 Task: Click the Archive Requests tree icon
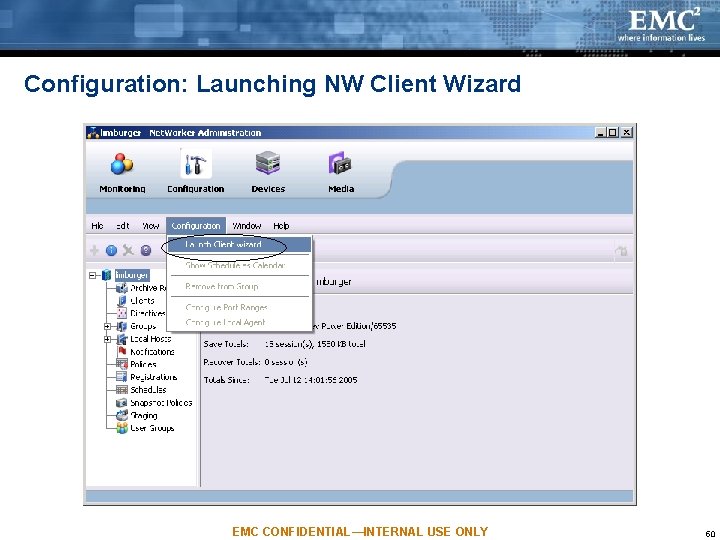click(122, 288)
